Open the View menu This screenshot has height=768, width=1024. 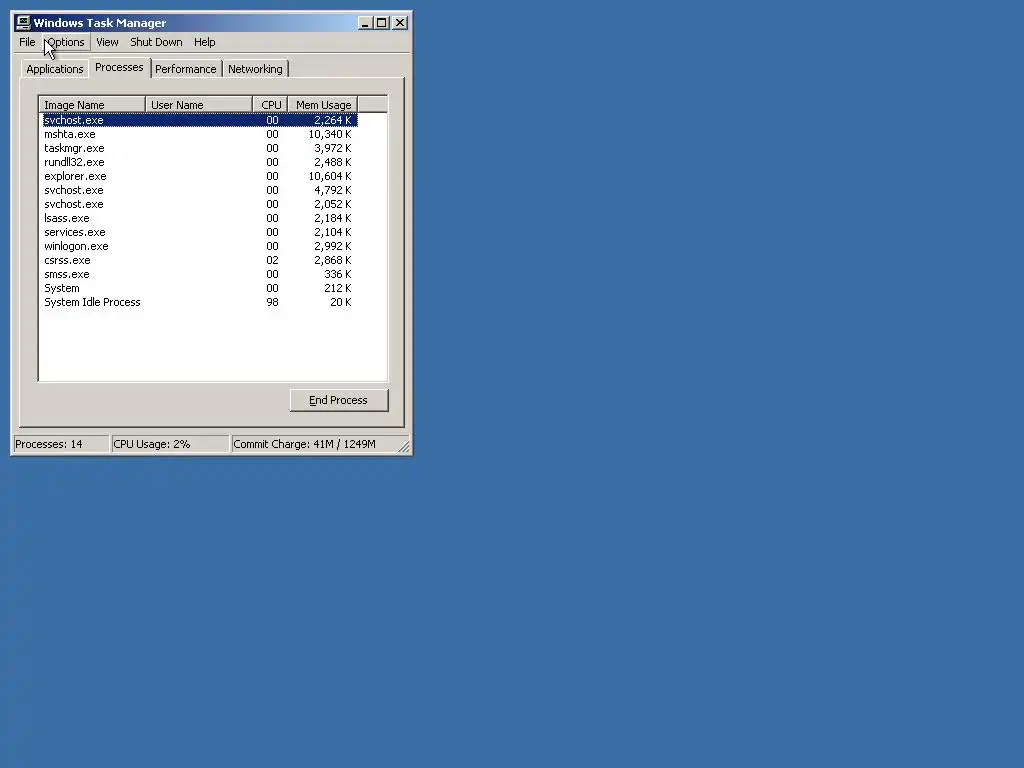(107, 42)
